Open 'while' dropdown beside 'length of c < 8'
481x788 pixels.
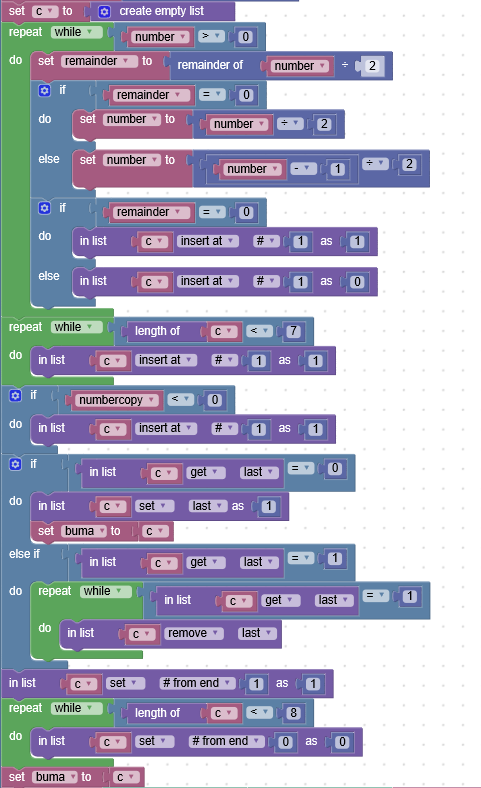coord(77,708)
